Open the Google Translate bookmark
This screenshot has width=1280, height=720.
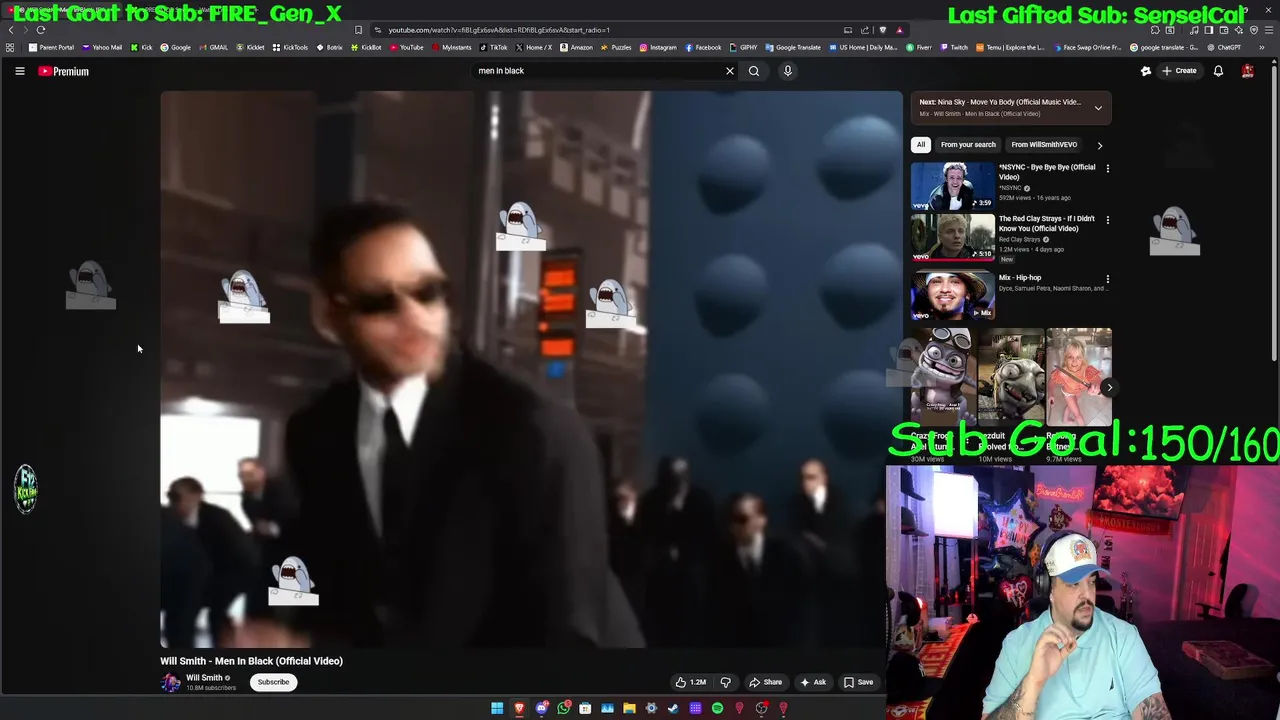coord(793,47)
